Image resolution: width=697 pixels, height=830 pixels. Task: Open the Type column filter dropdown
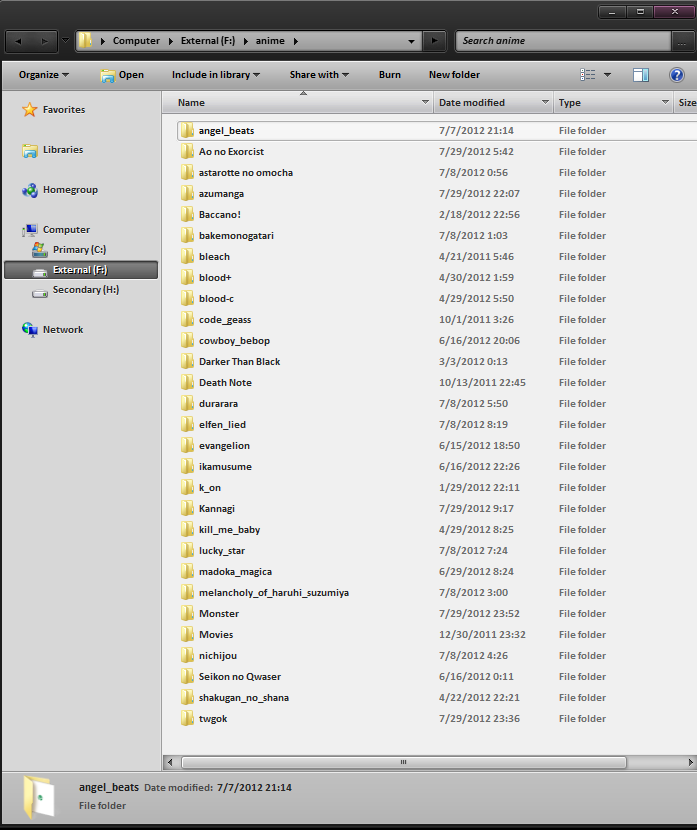665,102
